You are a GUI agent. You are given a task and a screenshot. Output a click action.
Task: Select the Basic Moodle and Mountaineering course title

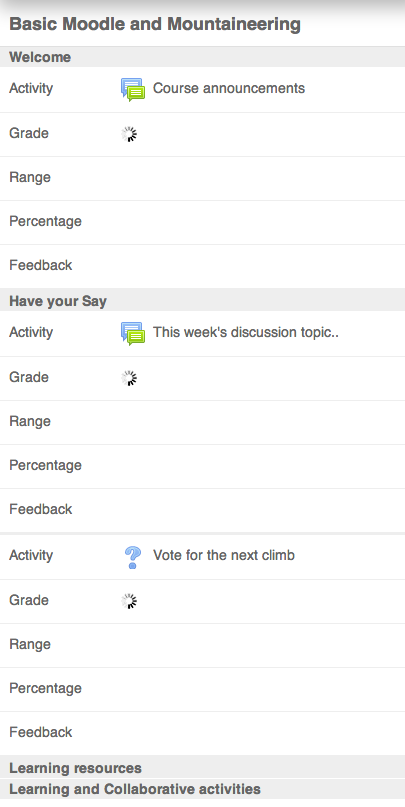click(x=155, y=24)
